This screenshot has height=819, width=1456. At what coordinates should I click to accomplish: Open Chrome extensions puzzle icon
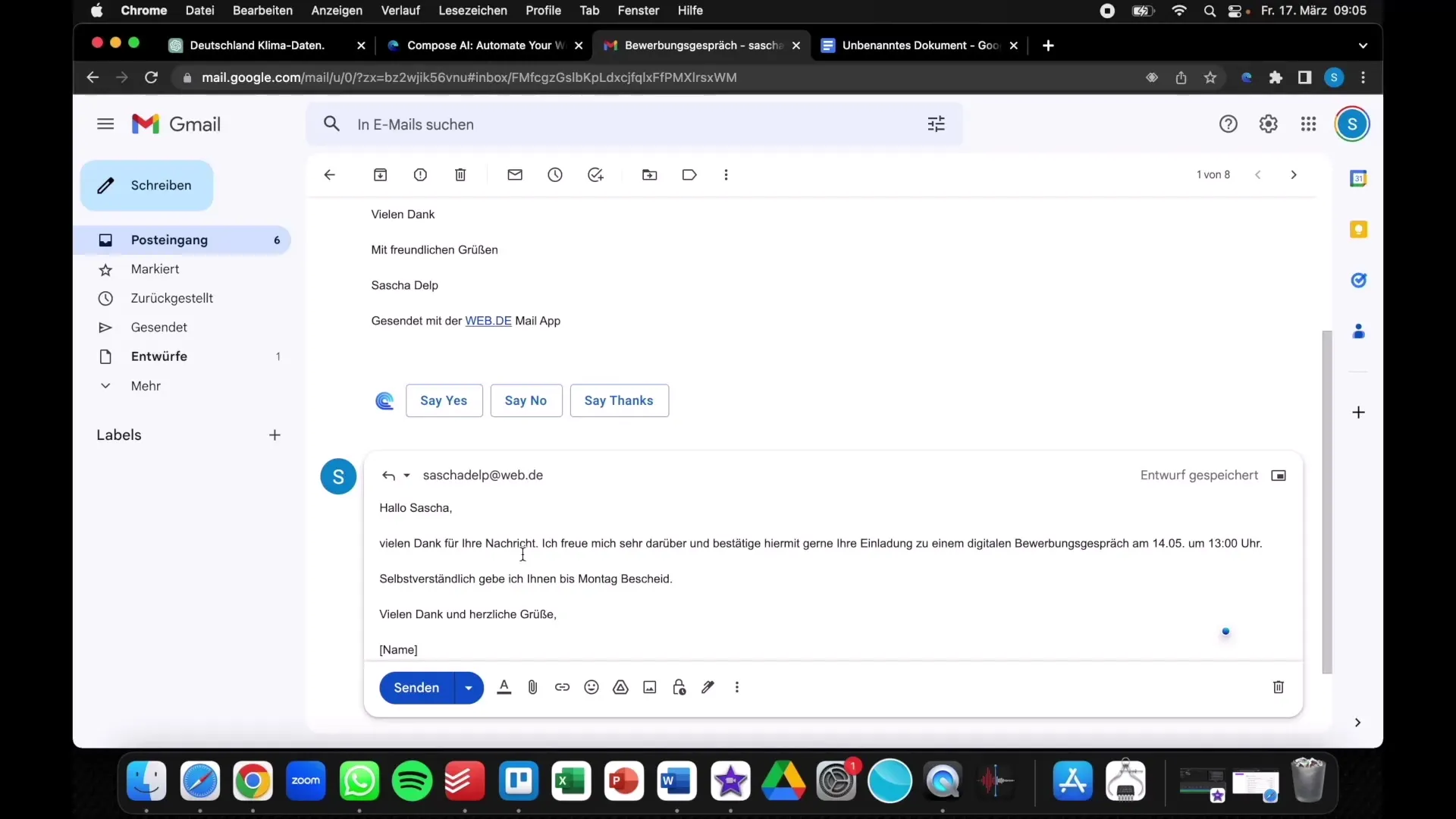pyautogui.click(x=1276, y=78)
